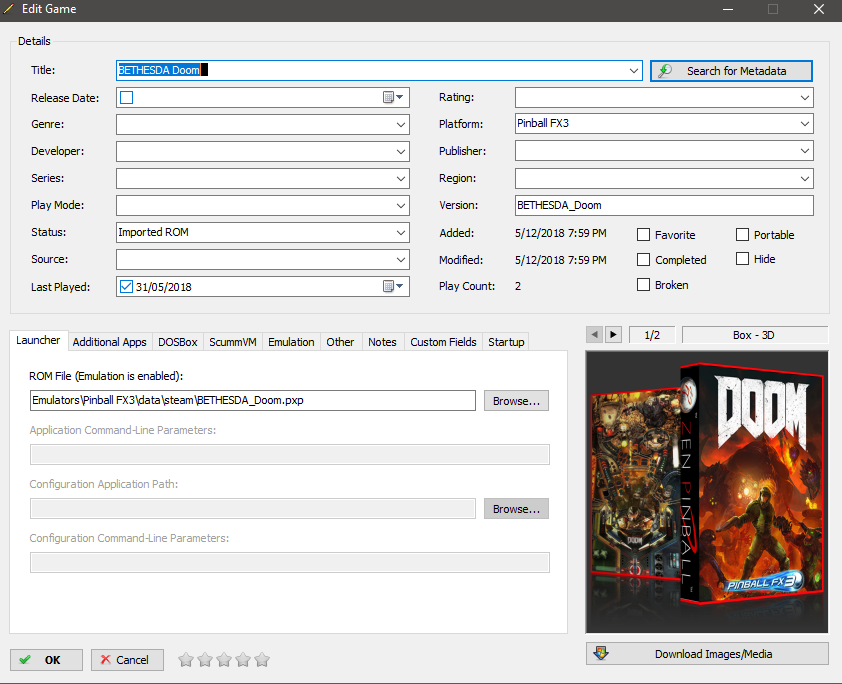Tick the Completed checkbox
842x684 pixels.
[x=643, y=260]
